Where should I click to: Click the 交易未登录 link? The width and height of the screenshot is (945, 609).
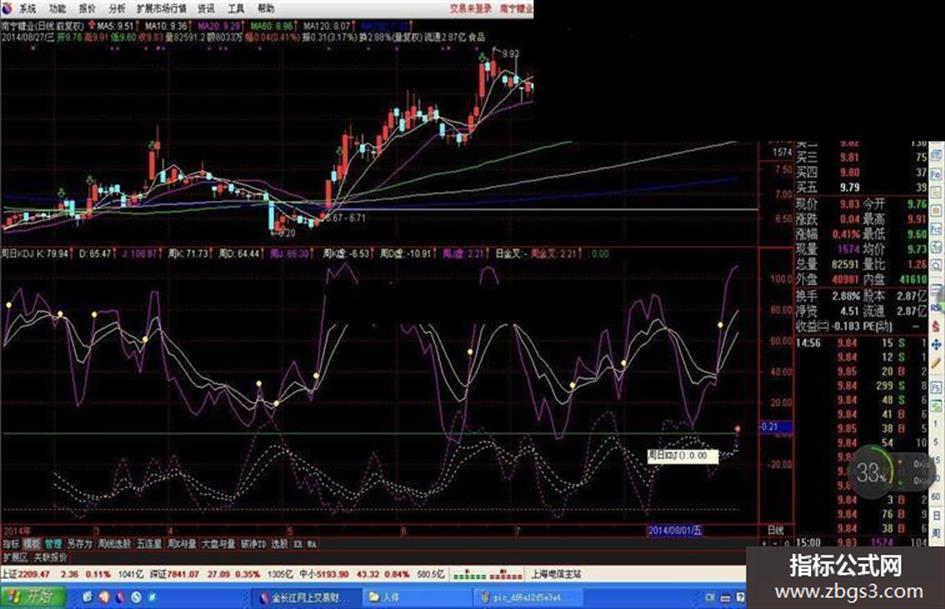(x=471, y=8)
